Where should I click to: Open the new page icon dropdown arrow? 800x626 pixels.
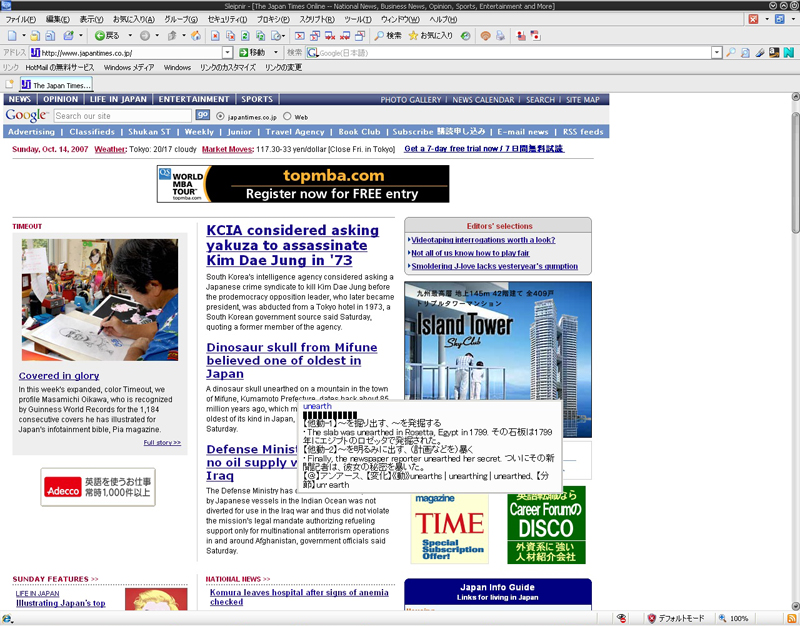coord(23,36)
